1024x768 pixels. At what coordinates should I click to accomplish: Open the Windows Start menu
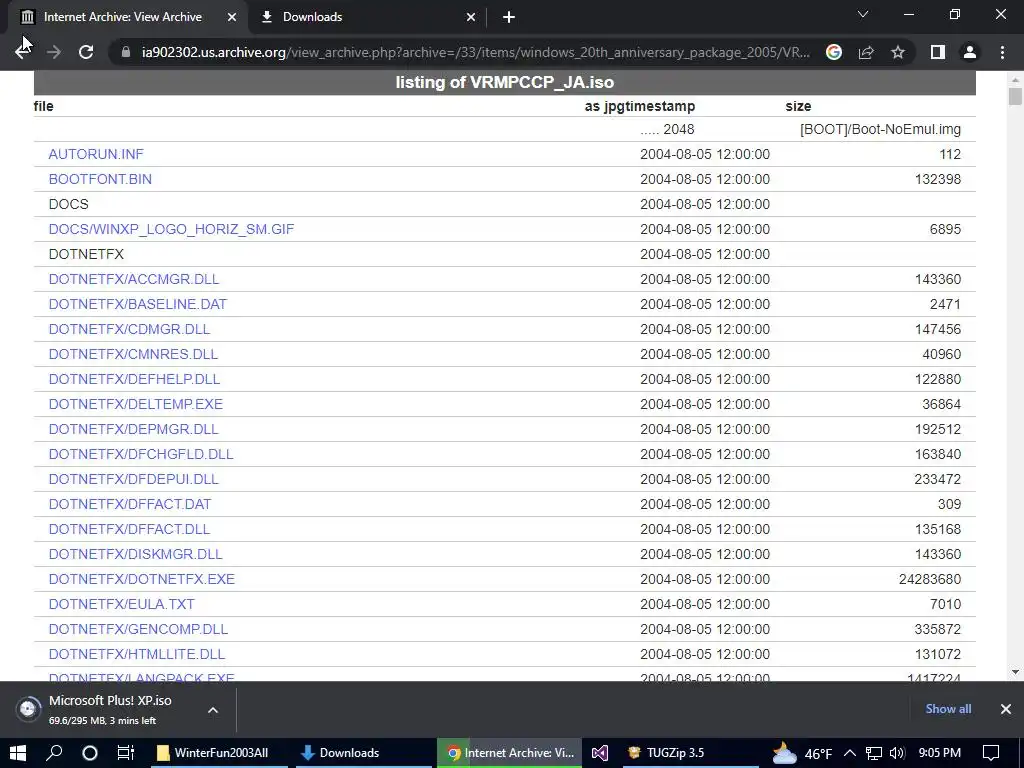[18, 753]
